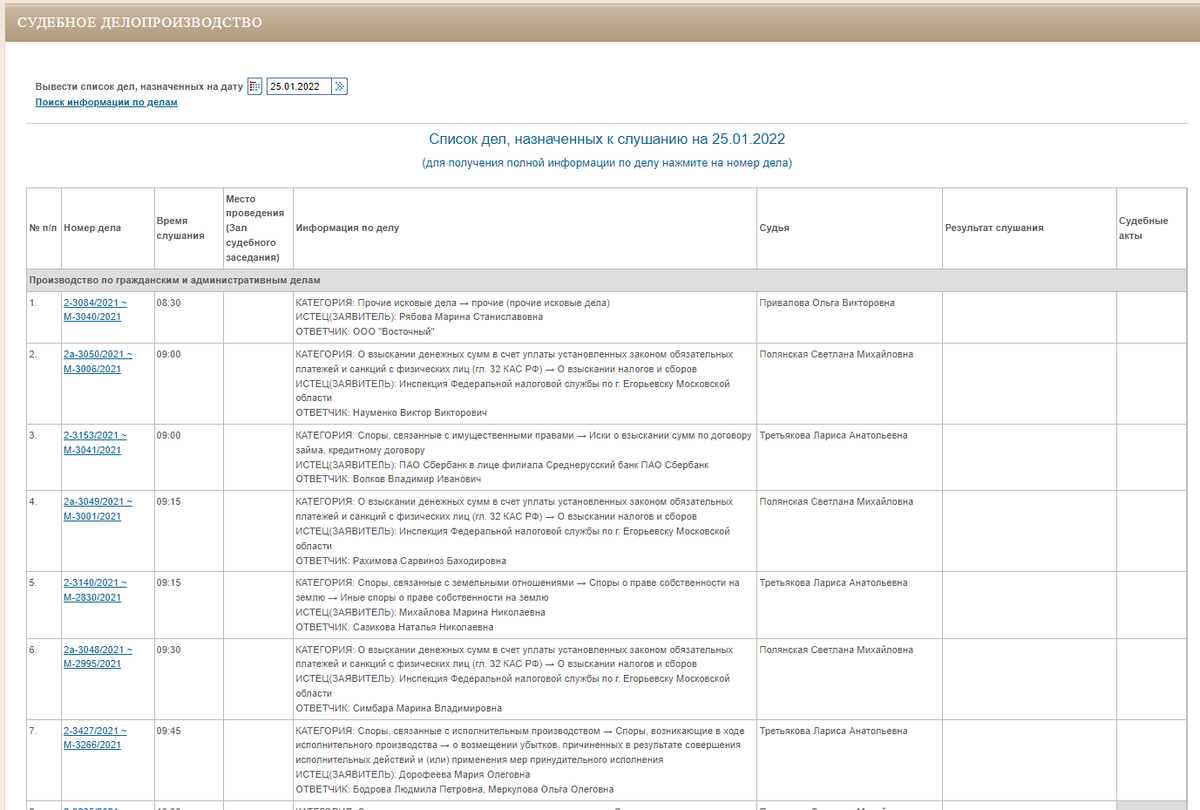Viewport: 1200px width, 810px height.
Task: Open the 'Поиск информации по делам' link
Action: coord(106,102)
